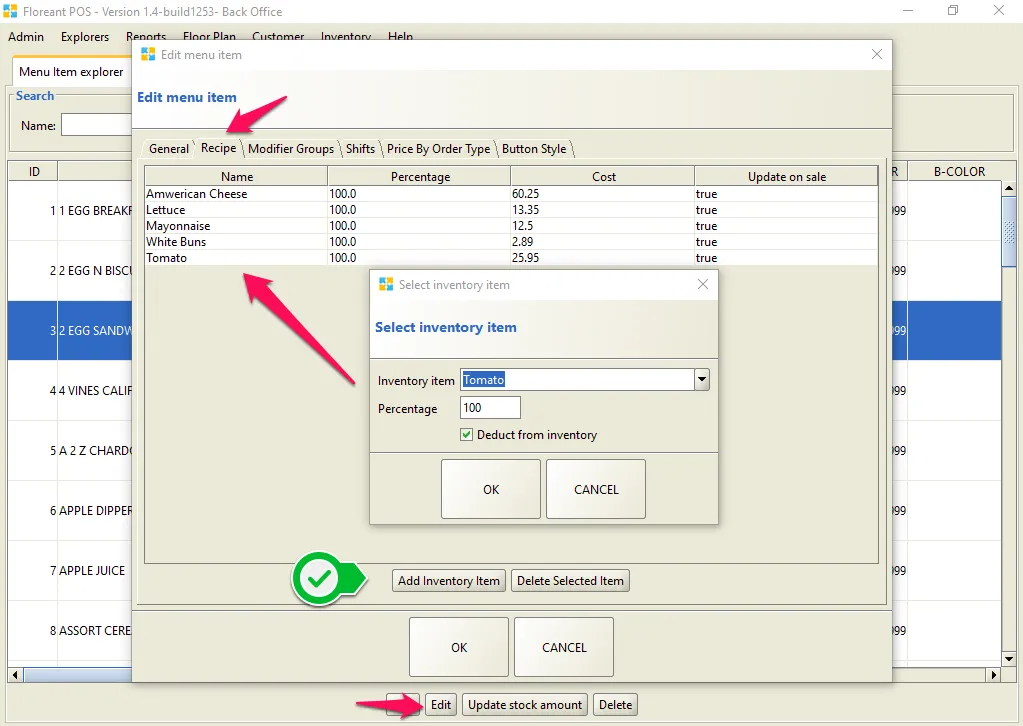Screen dimensions: 1023x726
Task: Click the horizontal scrollbar right arrow
Action: point(994,674)
